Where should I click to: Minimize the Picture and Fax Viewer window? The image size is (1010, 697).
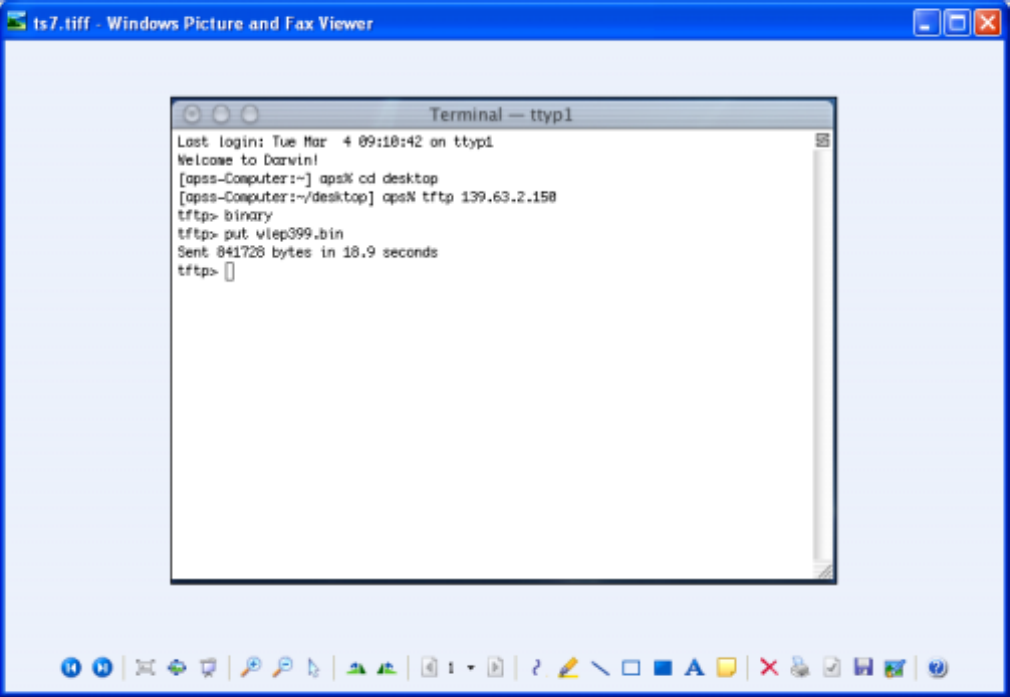tap(926, 23)
